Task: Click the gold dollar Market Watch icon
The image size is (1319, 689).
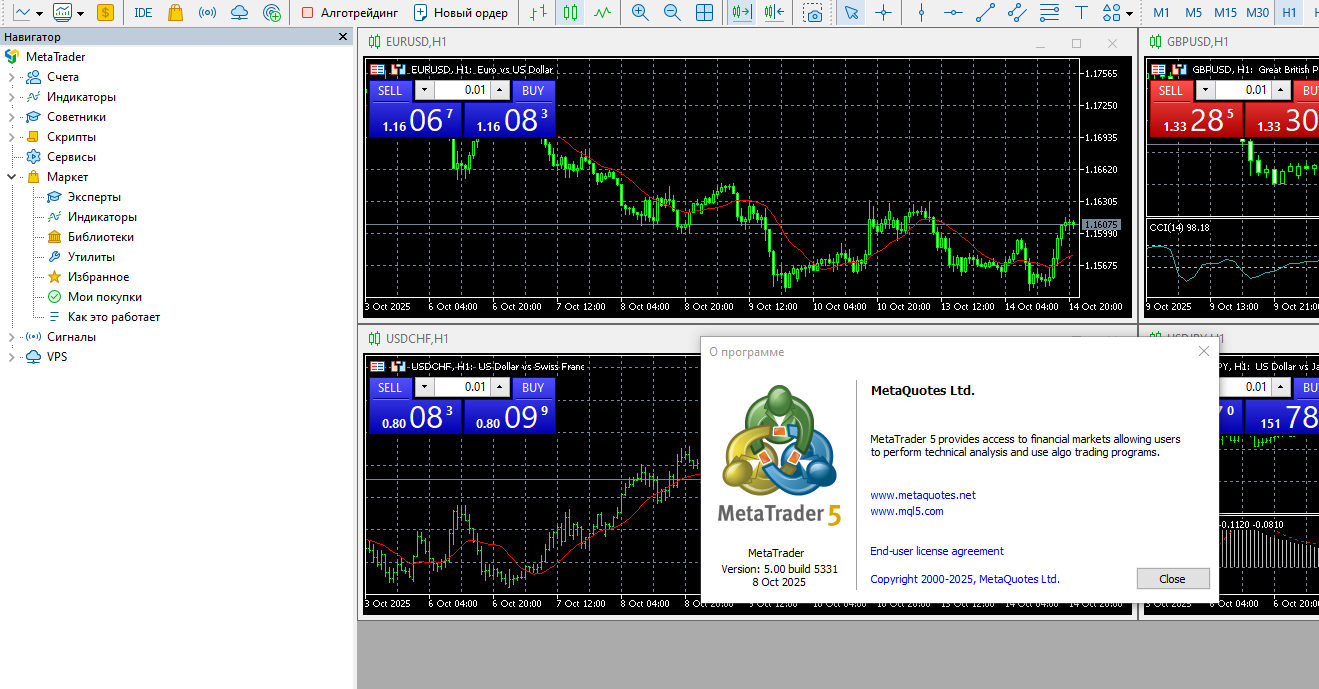Action: (105, 13)
